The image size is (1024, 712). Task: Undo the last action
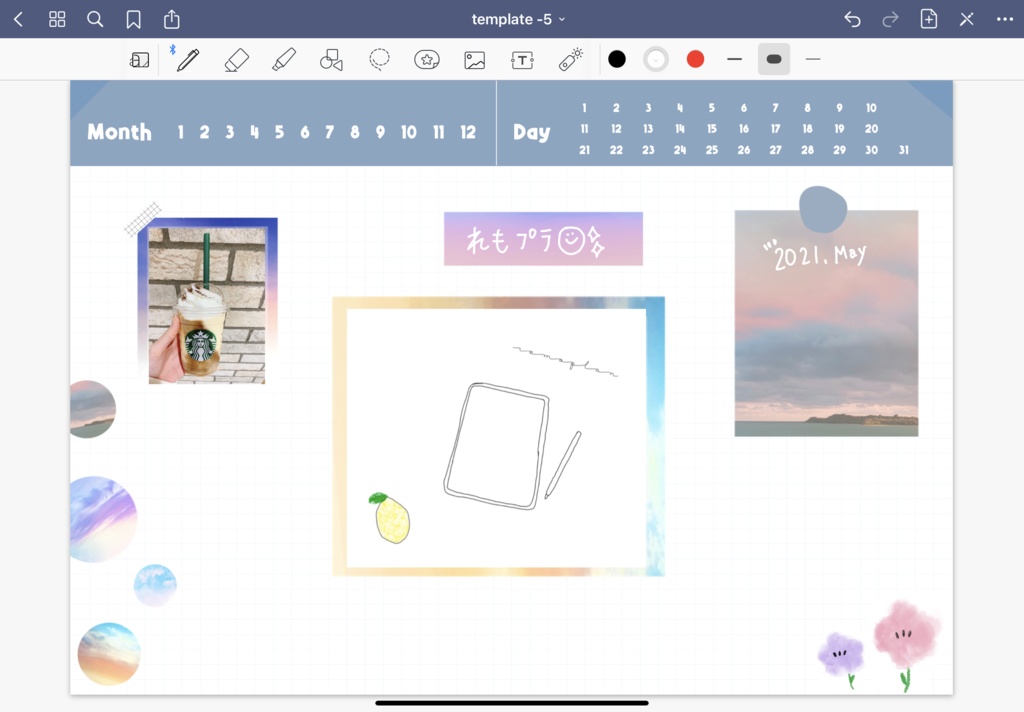coord(852,20)
